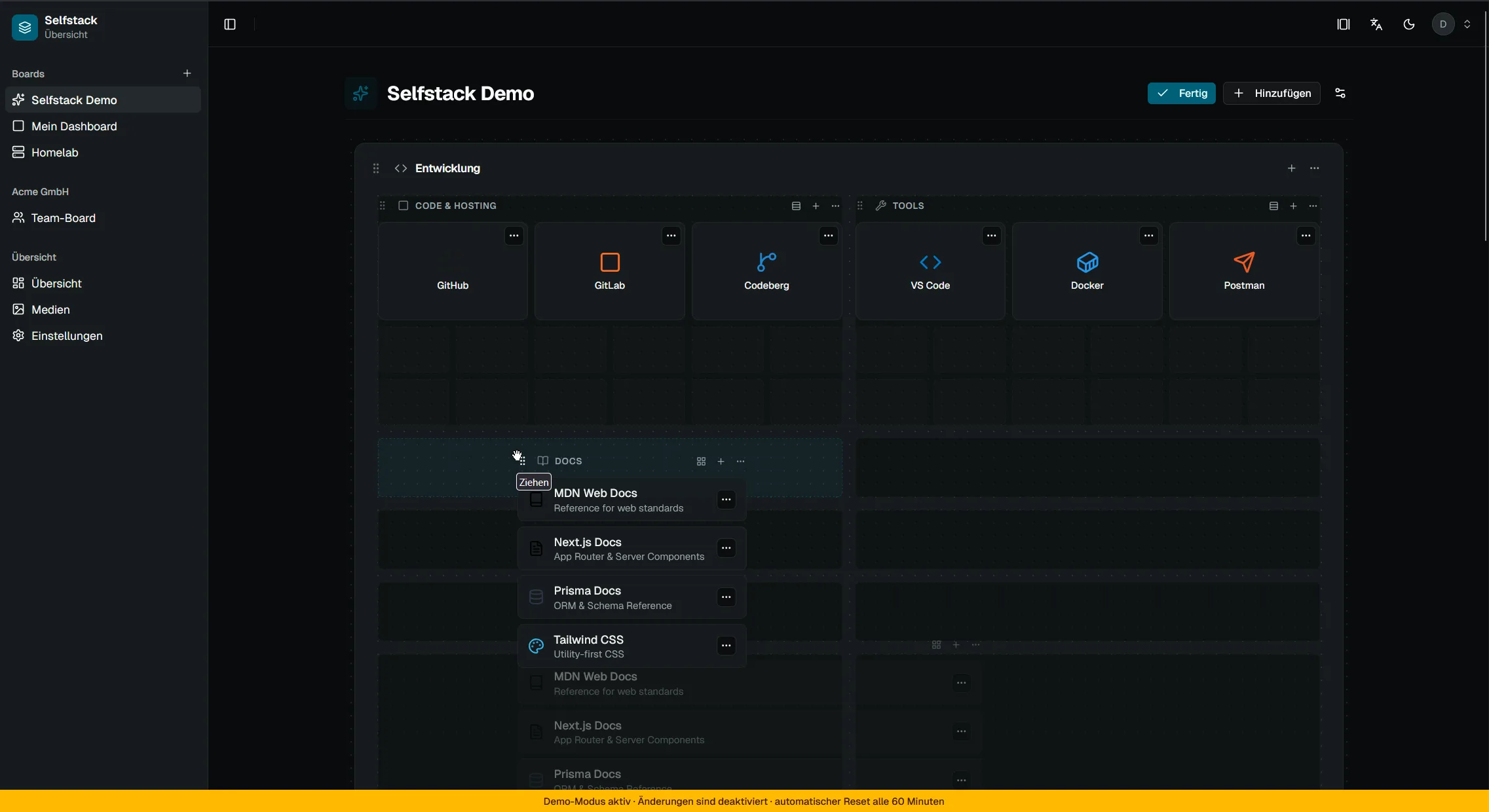This screenshot has width=1489, height=812.
Task: Toggle dark mode moon icon
Action: [1409, 24]
